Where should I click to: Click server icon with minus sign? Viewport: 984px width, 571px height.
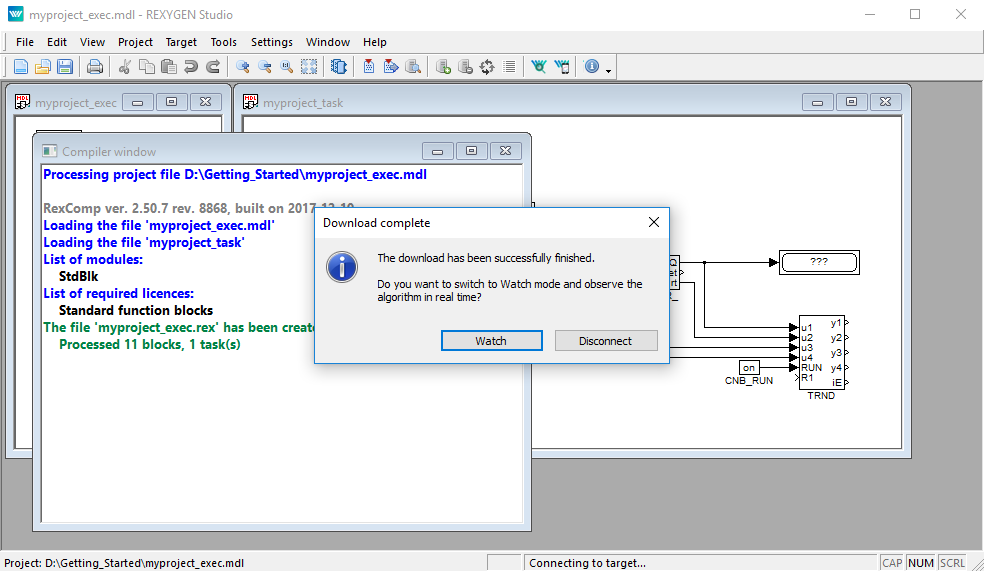[465, 67]
